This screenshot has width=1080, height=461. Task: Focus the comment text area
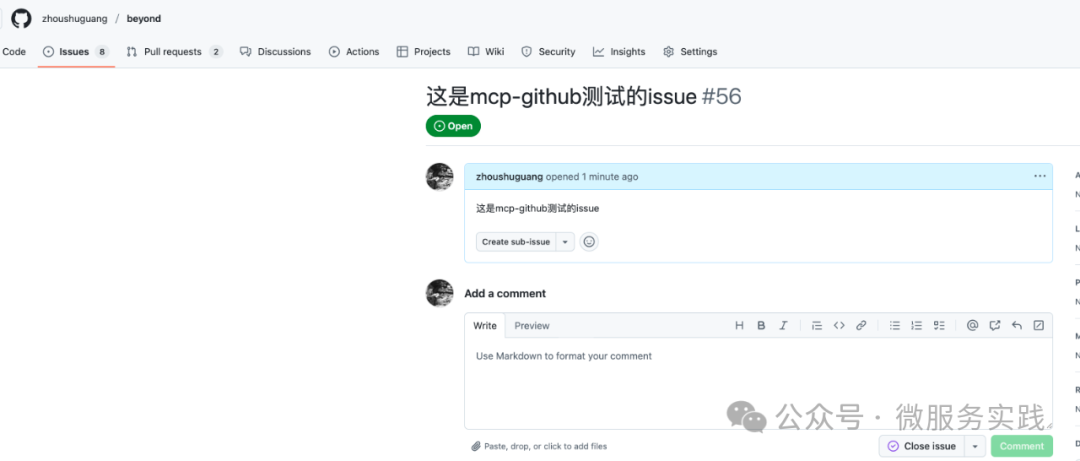click(x=758, y=384)
